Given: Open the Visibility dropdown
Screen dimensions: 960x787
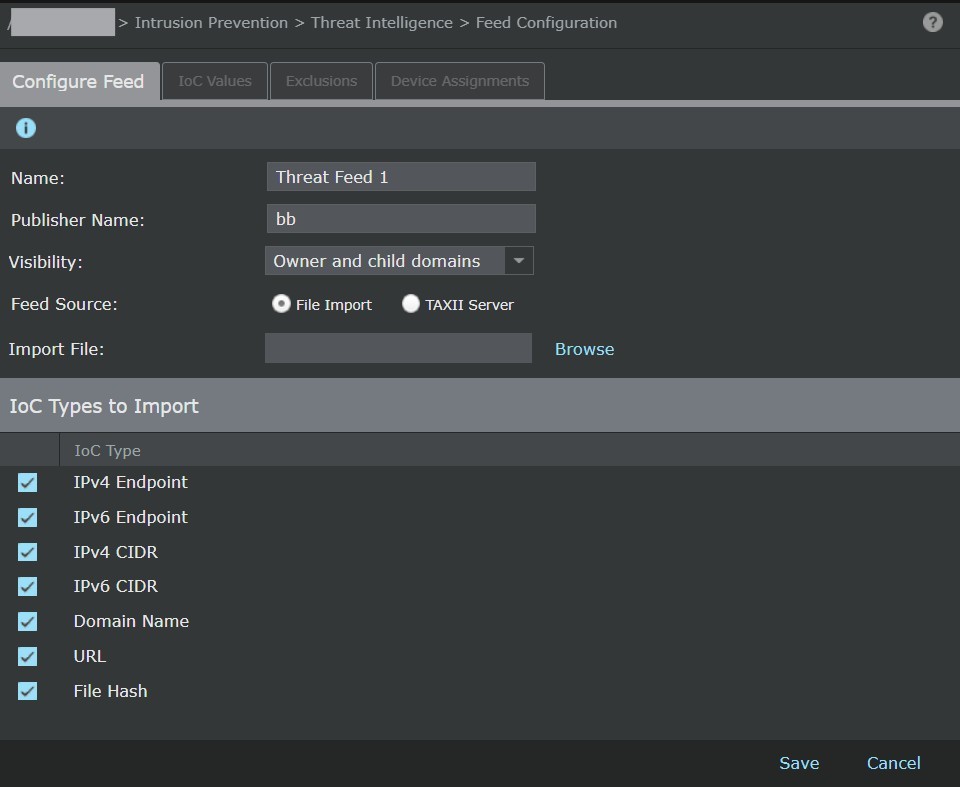Looking at the screenshot, I should [399, 261].
